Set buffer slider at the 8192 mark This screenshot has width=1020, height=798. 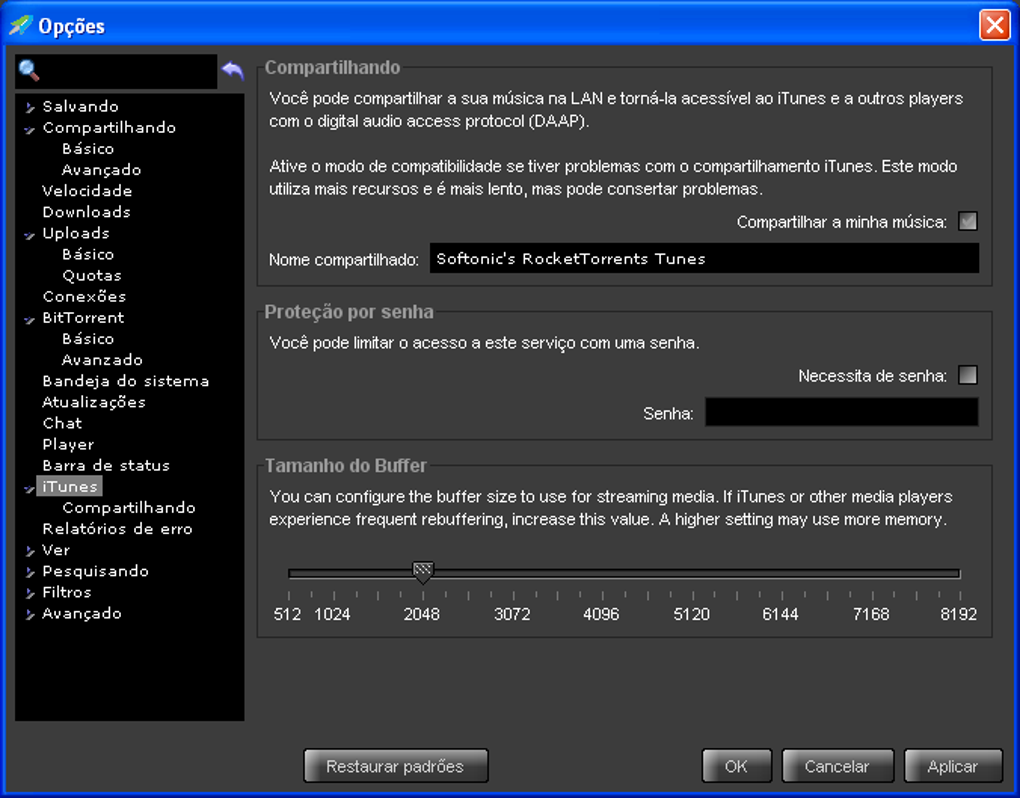pos(959,574)
